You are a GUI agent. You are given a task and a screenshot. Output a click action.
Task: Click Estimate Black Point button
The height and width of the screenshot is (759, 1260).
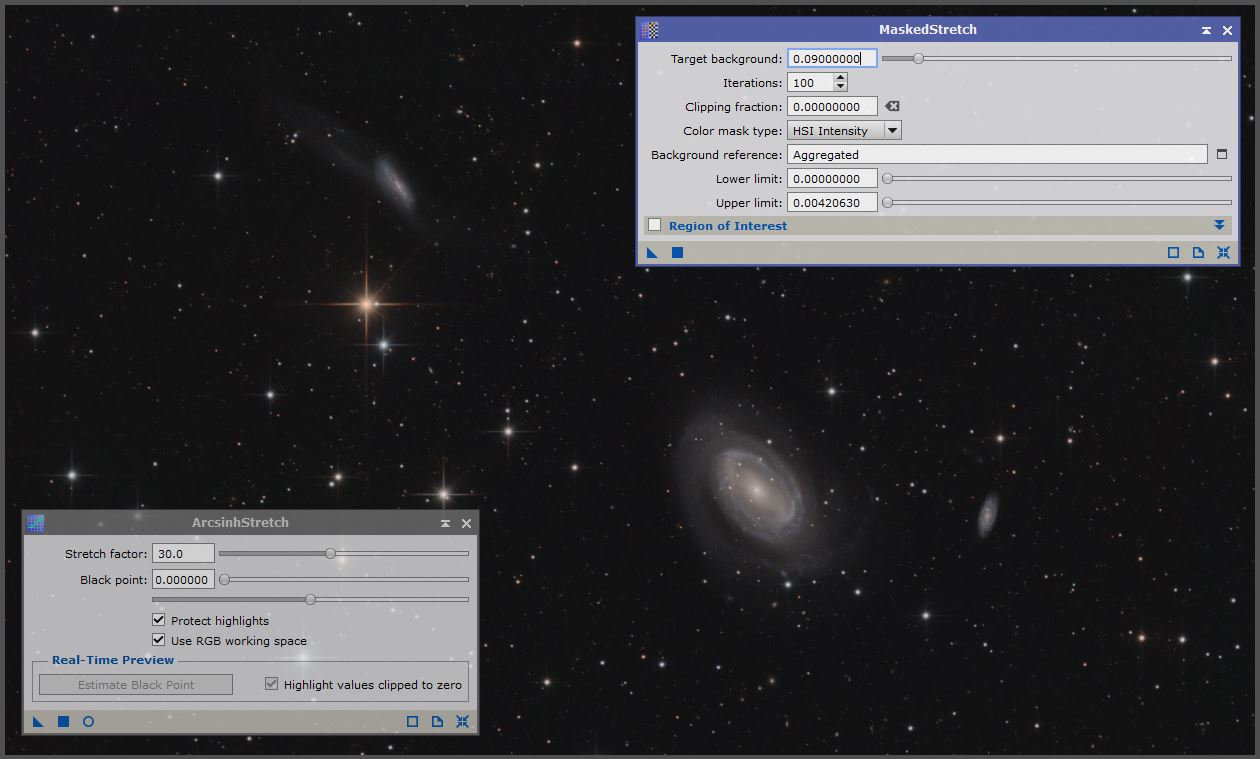tap(136, 685)
